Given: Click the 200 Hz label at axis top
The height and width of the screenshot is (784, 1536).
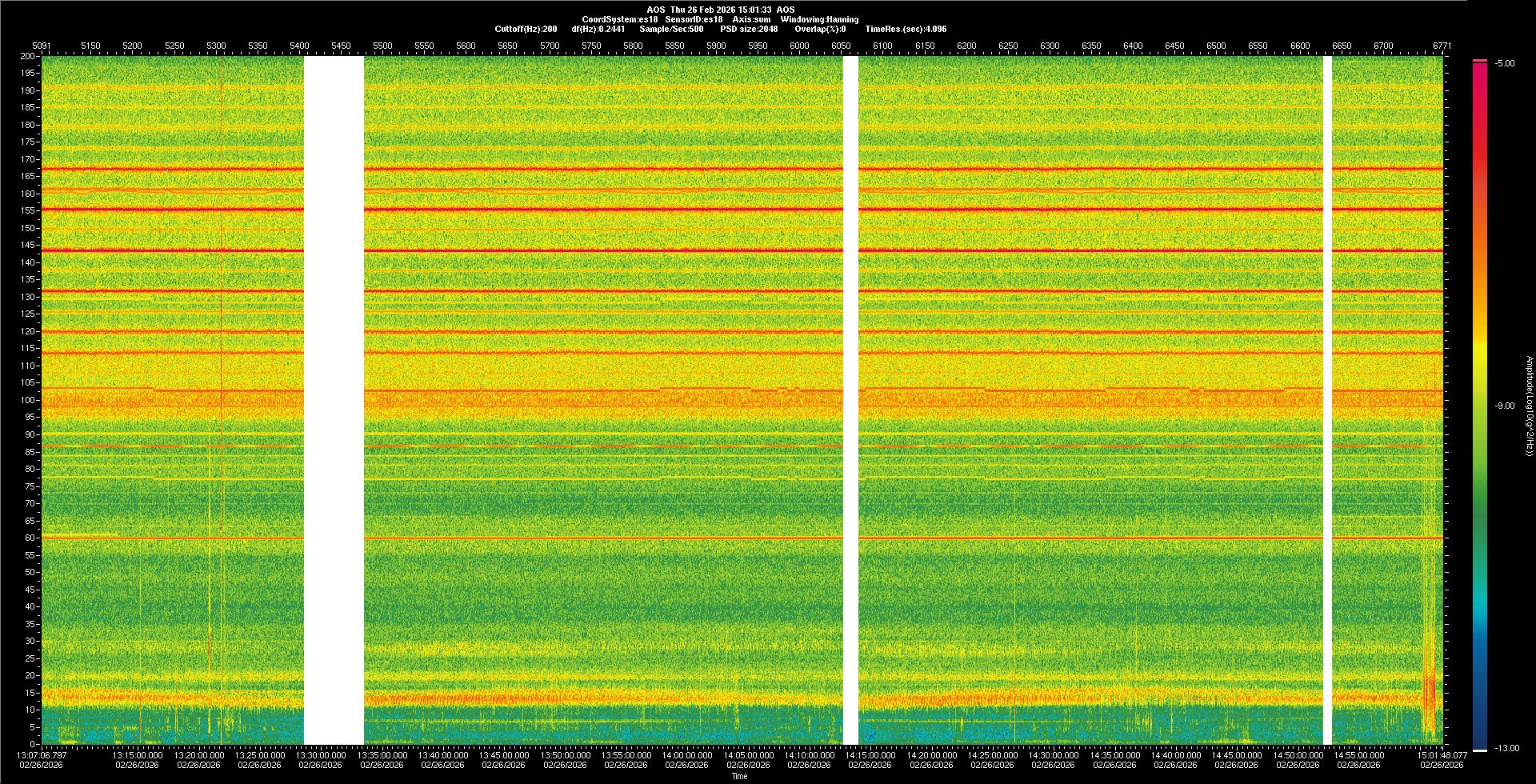Looking at the screenshot, I should 28,57.
